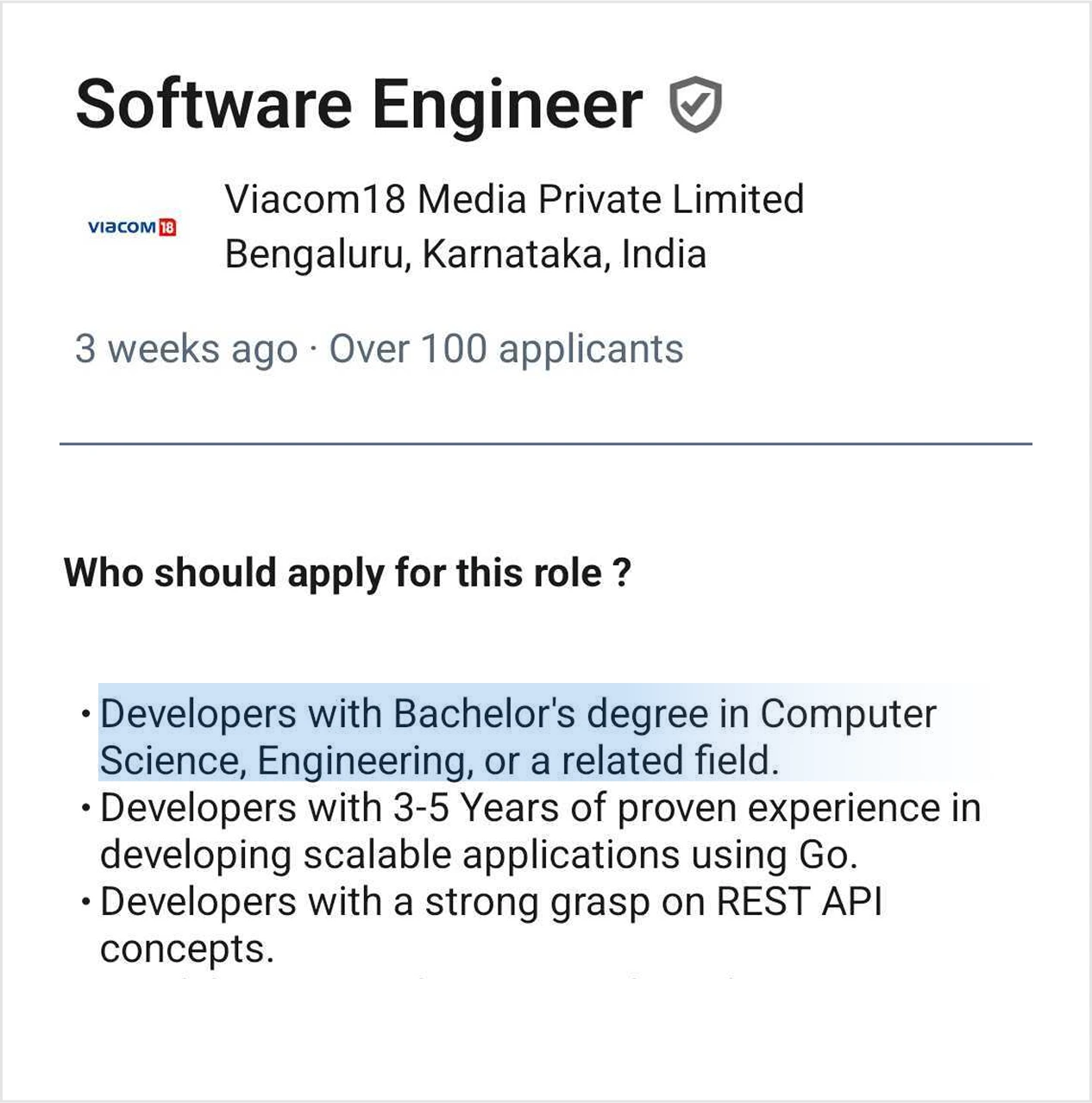Click the Bengaluru, Karnataka, India location
The image size is (1092, 1103).
pyautogui.click(x=466, y=254)
